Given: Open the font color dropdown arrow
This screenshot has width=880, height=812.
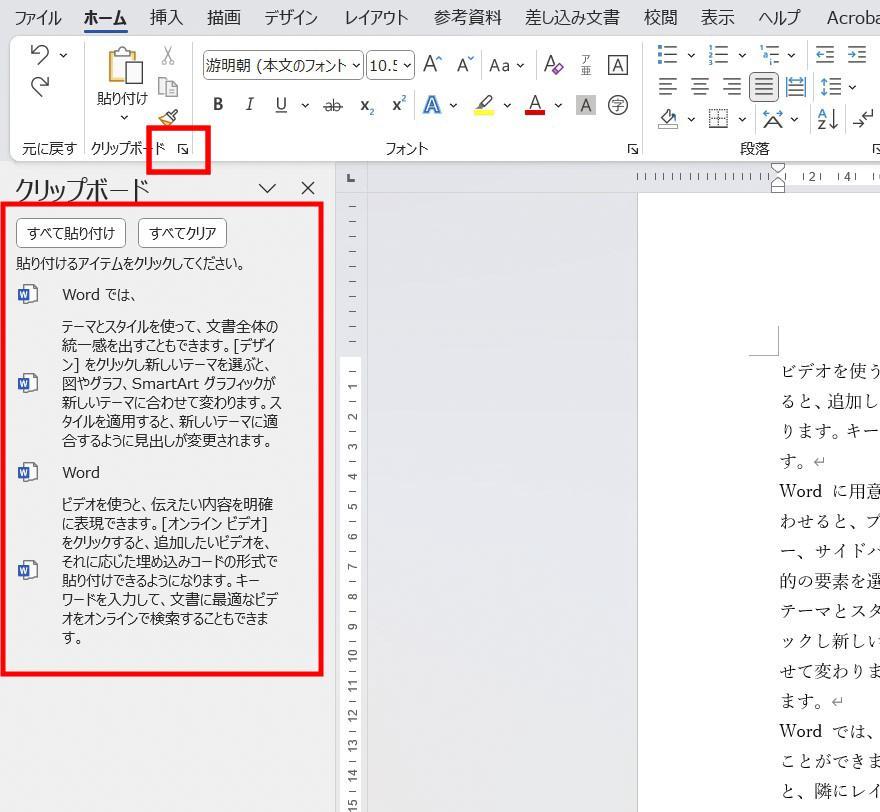Looking at the screenshot, I should (558, 105).
